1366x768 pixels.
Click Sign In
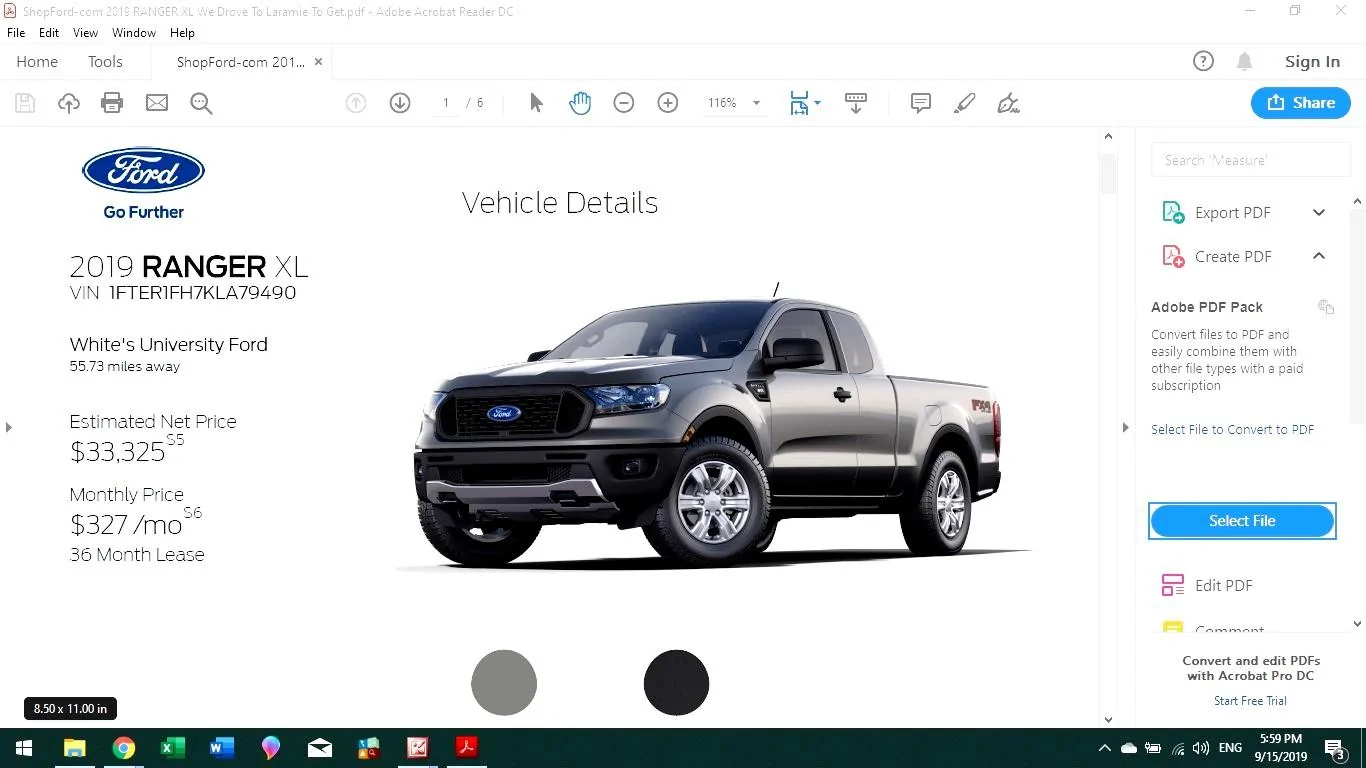[x=1312, y=61]
